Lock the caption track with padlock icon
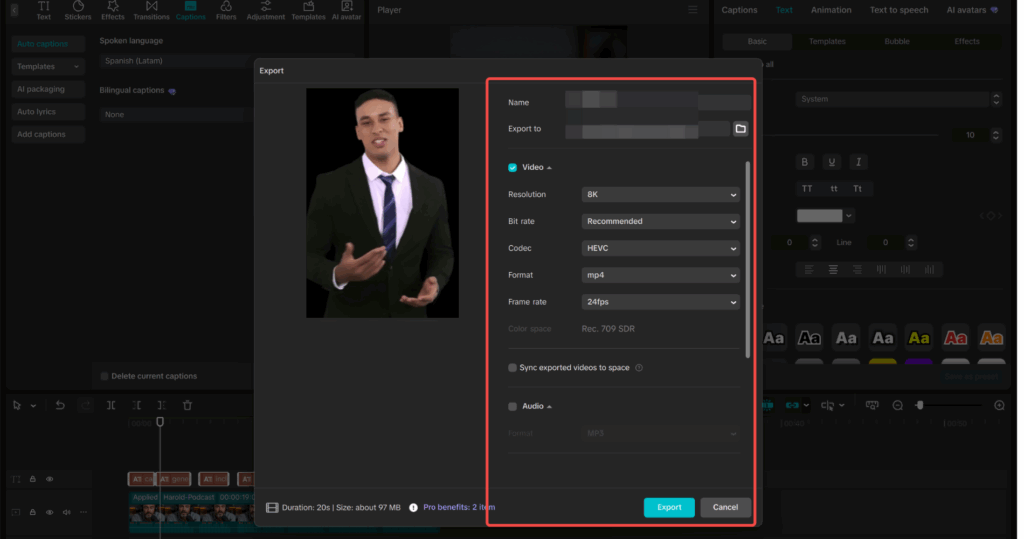 coord(33,479)
